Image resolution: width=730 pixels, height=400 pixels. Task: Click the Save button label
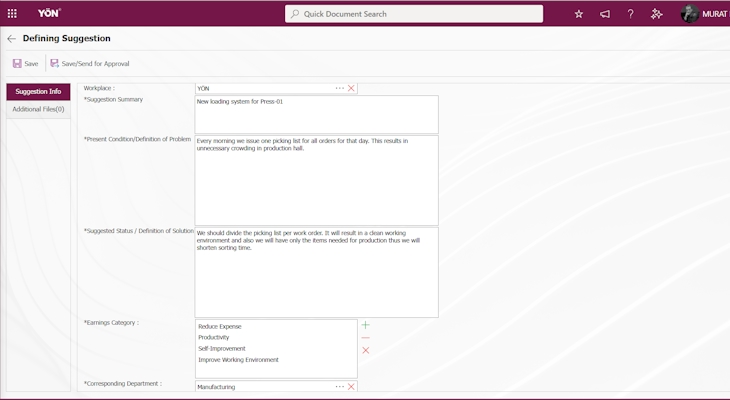pos(31,64)
